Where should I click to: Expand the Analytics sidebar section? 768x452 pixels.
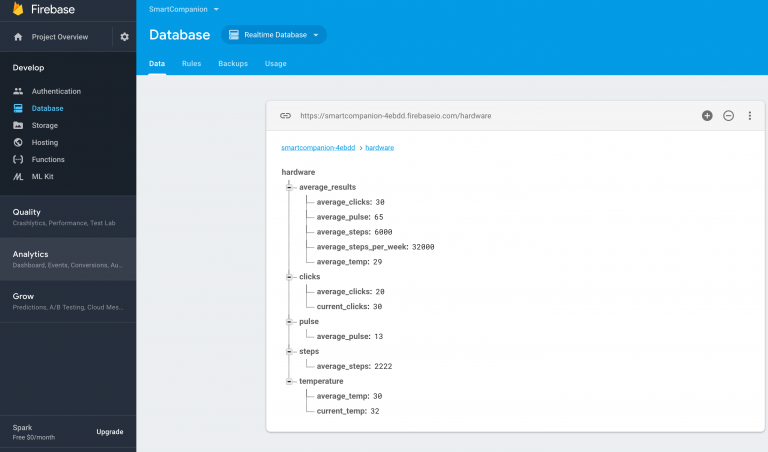[x=68, y=259]
